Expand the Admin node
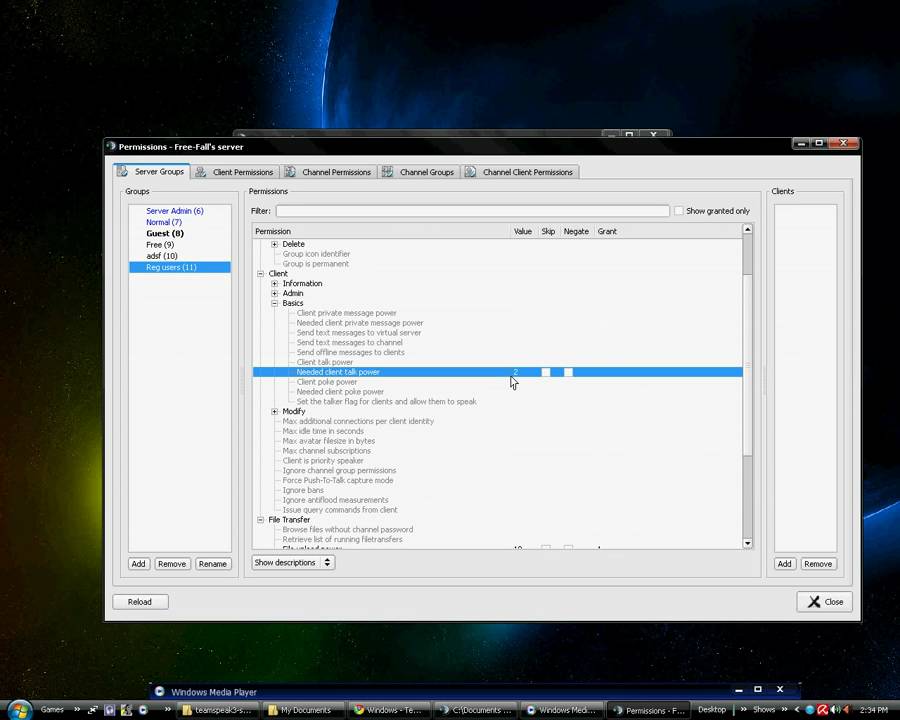 [274, 293]
